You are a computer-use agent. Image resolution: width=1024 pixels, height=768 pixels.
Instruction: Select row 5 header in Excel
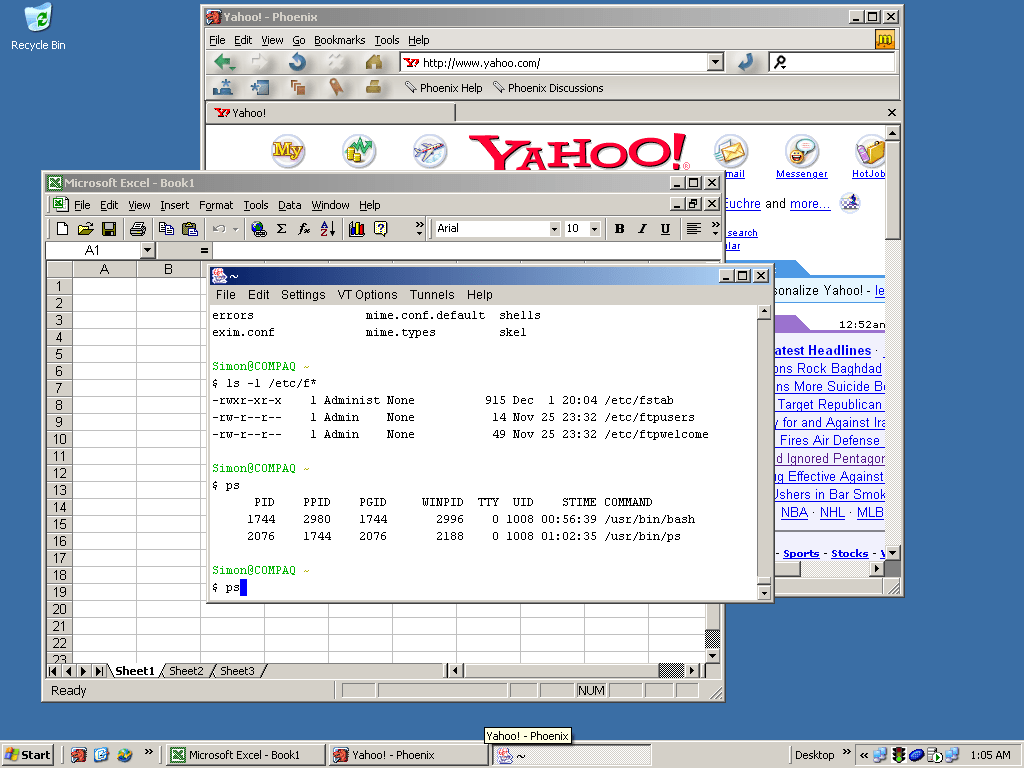pyautogui.click(x=59, y=354)
